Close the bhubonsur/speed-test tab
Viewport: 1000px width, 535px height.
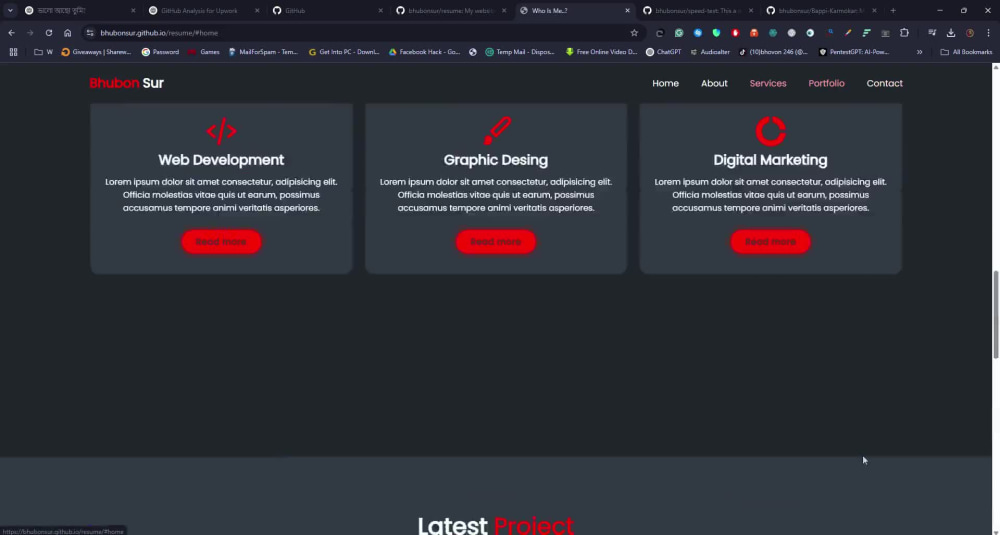(750, 10)
